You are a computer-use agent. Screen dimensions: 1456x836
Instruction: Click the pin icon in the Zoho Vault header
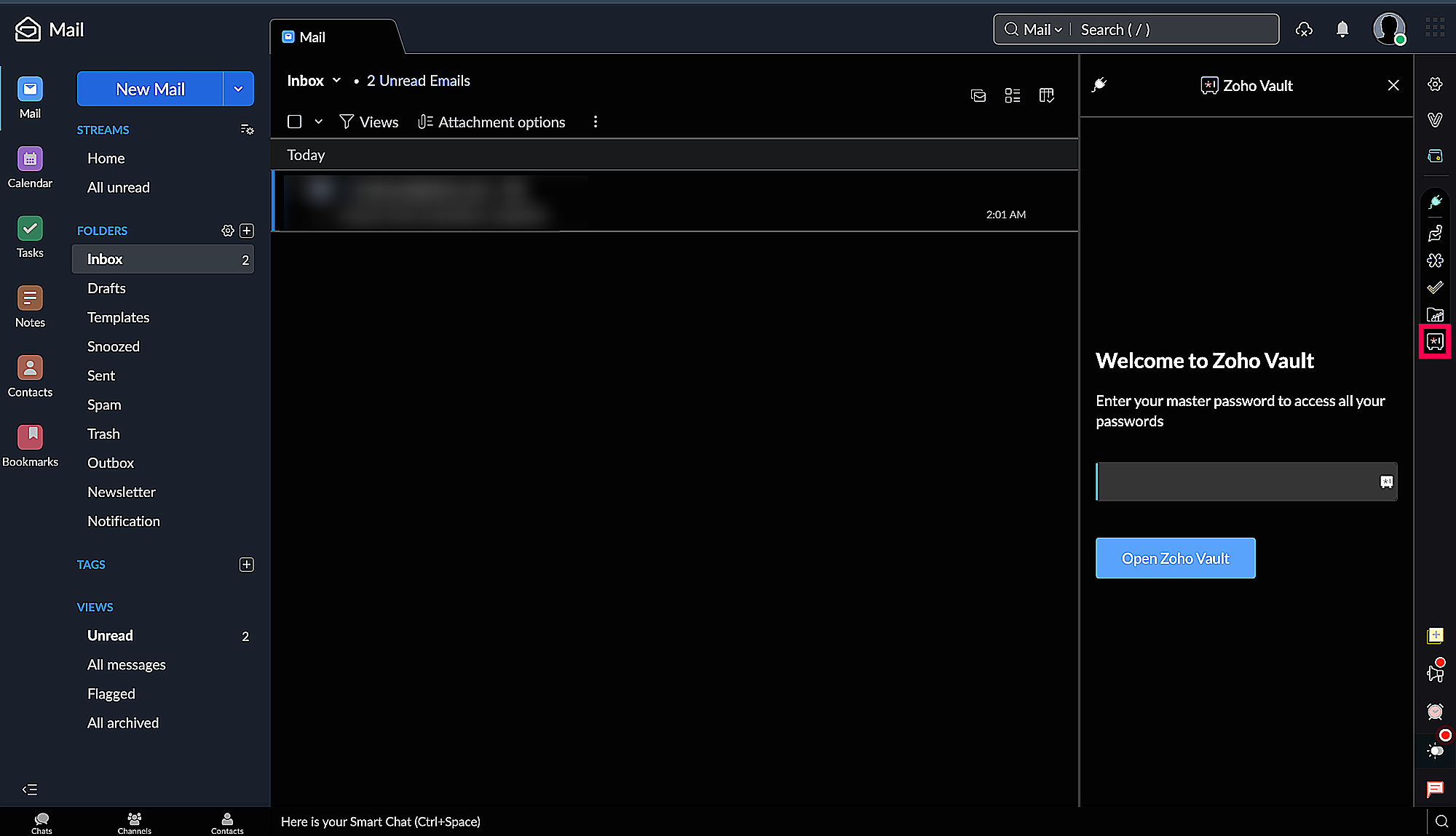point(1099,85)
